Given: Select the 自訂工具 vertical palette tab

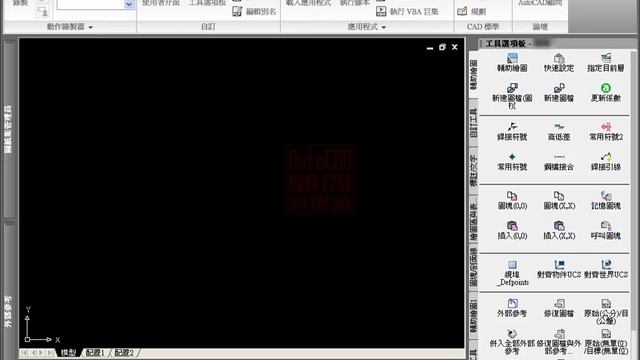Looking at the screenshot, I should 473,122.
